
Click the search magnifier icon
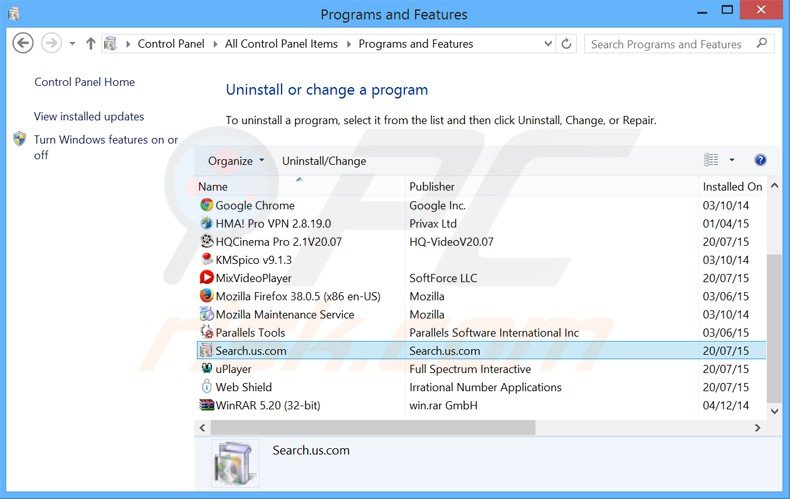pyautogui.click(x=762, y=43)
